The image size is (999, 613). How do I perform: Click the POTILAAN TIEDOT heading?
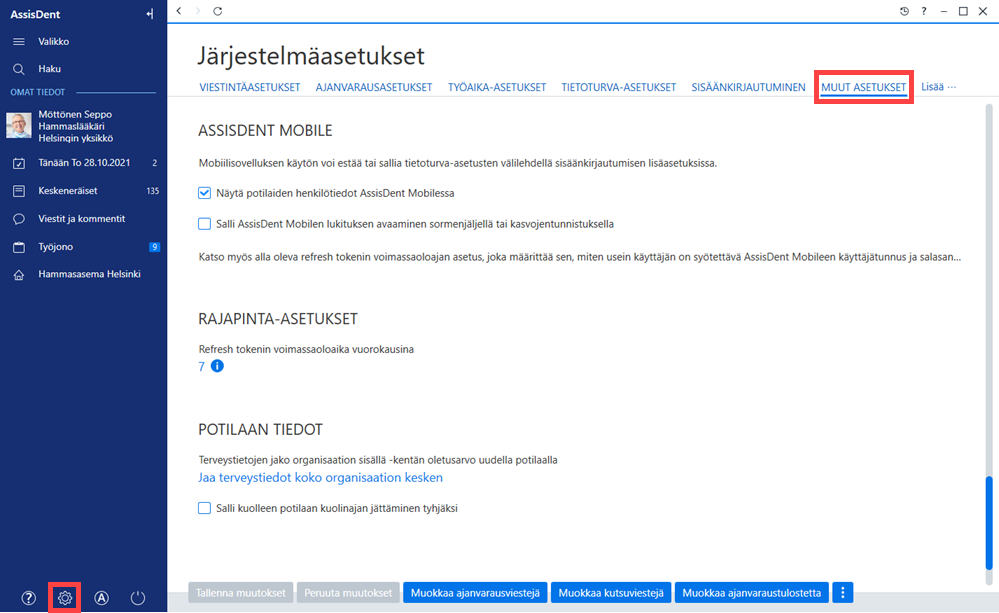point(261,429)
